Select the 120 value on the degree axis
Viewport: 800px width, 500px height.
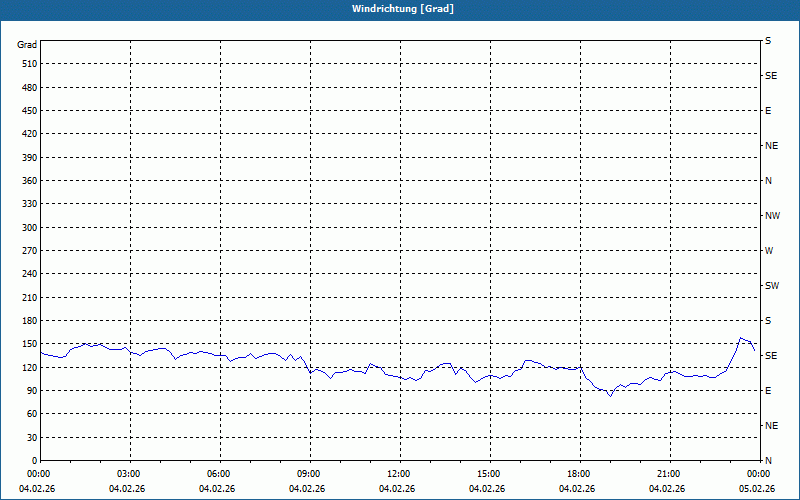(x=30, y=367)
